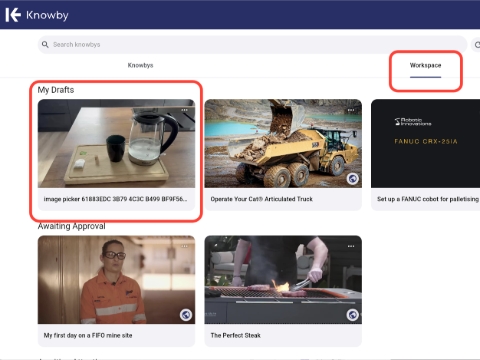The image size is (480, 360).
Task: Open the Cat Articulated Truck thumbnail
Action: click(283, 143)
